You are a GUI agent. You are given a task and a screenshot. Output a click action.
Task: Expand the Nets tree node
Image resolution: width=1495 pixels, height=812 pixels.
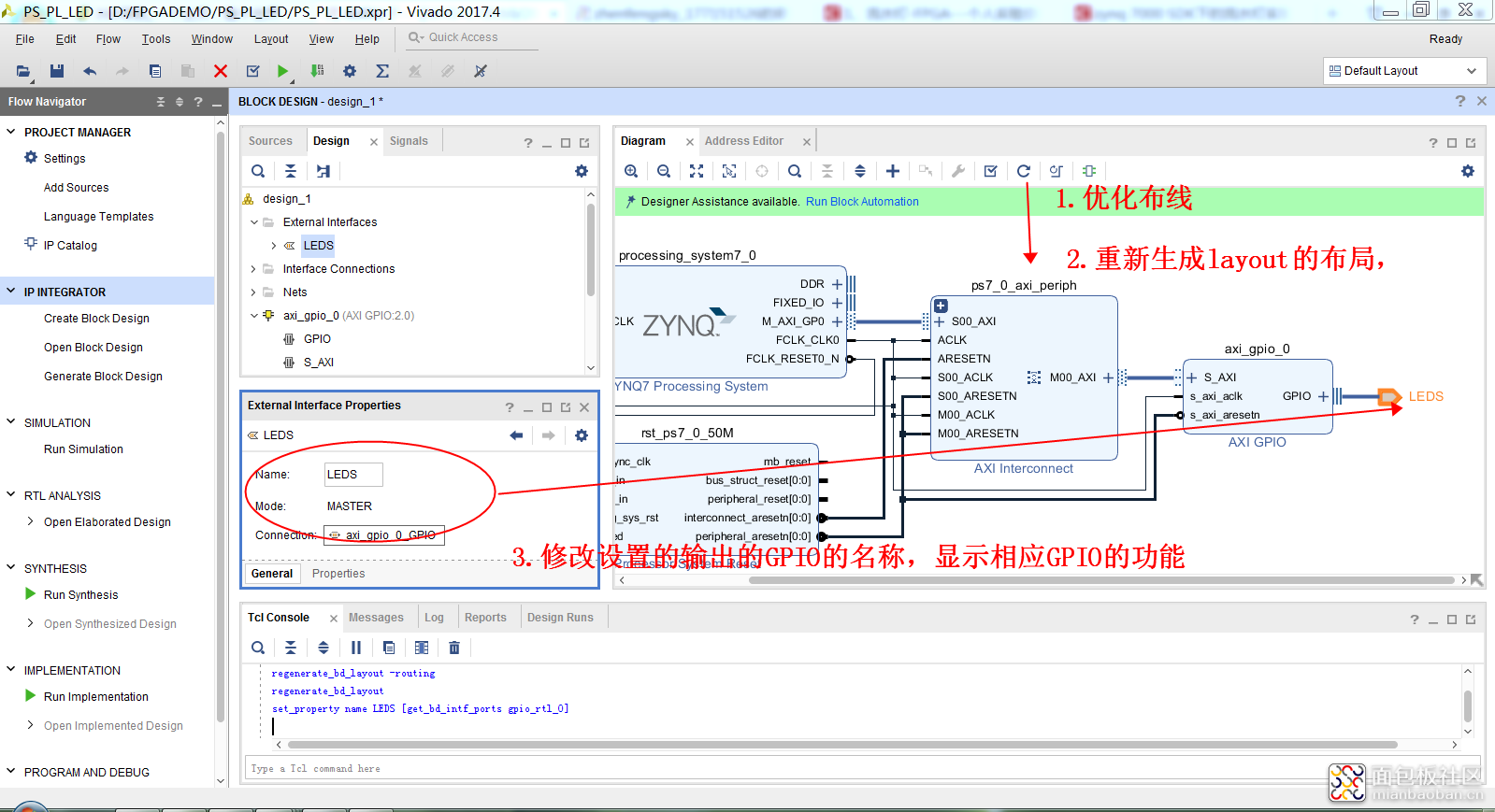pyautogui.click(x=253, y=292)
